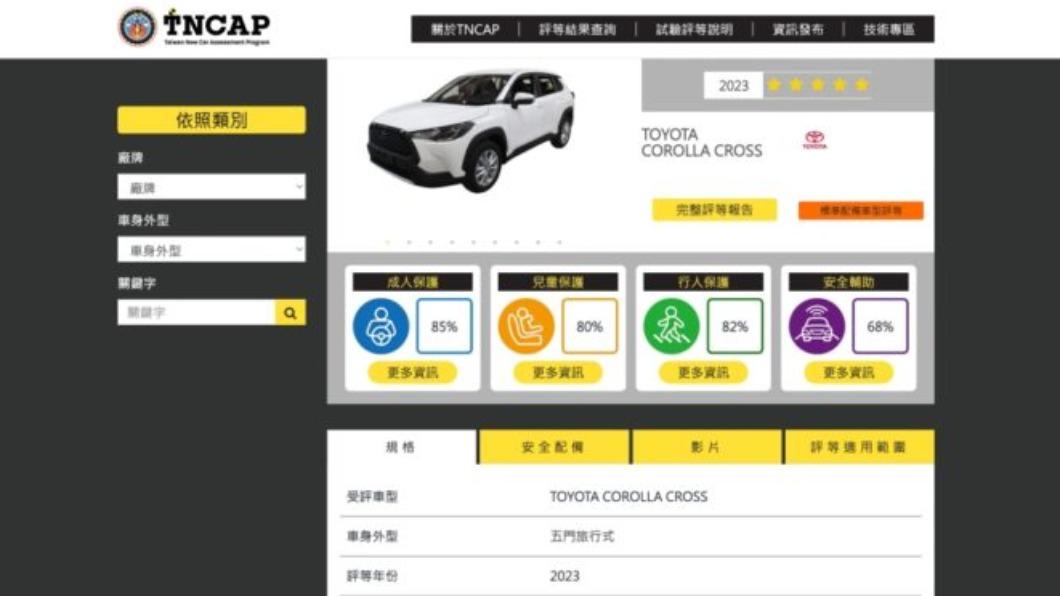Click the safety assist purple car icon
Screen dimensions: 1060x596
(x=817, y=326)
